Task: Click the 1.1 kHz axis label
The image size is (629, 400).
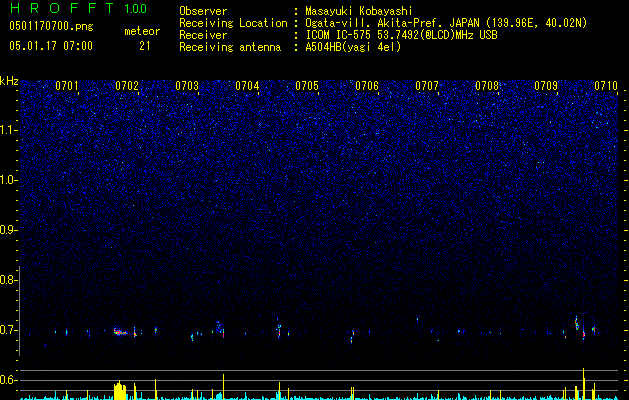Action: [8, 130]
